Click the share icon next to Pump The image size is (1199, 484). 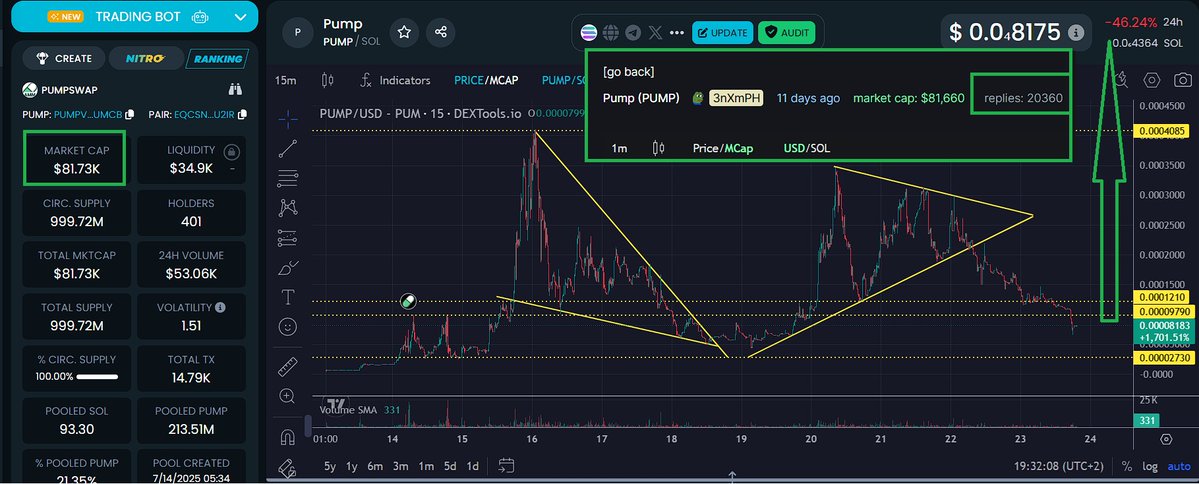coord(440,32)
